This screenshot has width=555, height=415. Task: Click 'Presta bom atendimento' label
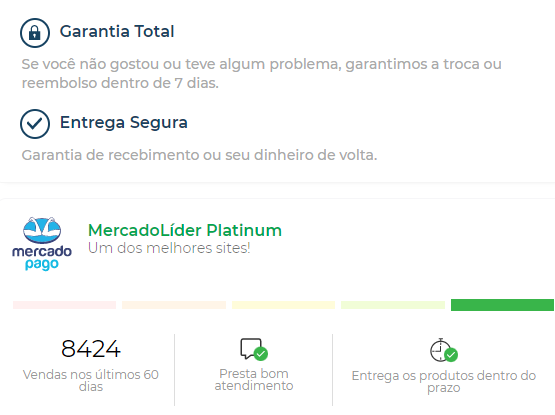(254, 380)
